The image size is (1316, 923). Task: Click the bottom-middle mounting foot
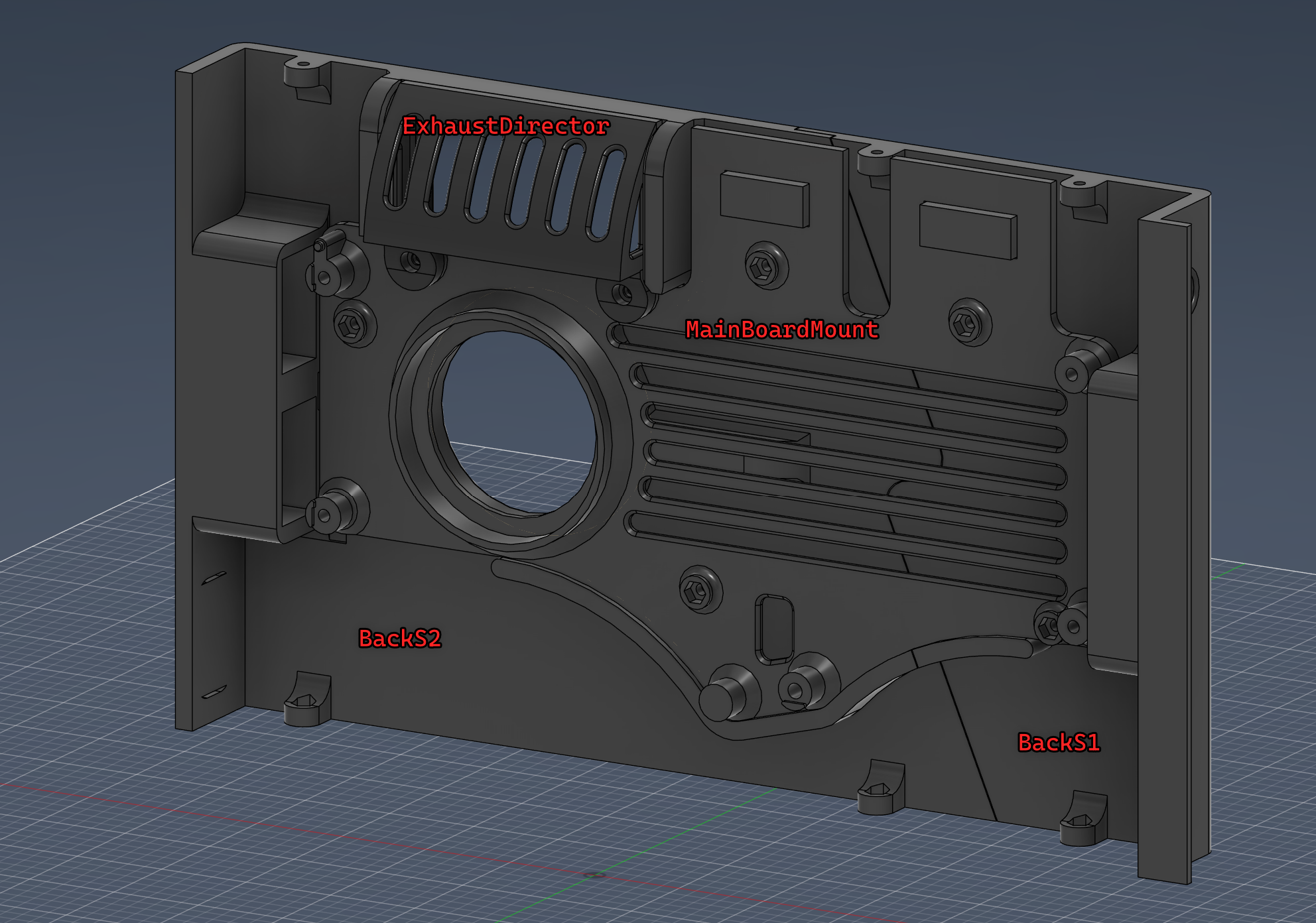(880, 790)
